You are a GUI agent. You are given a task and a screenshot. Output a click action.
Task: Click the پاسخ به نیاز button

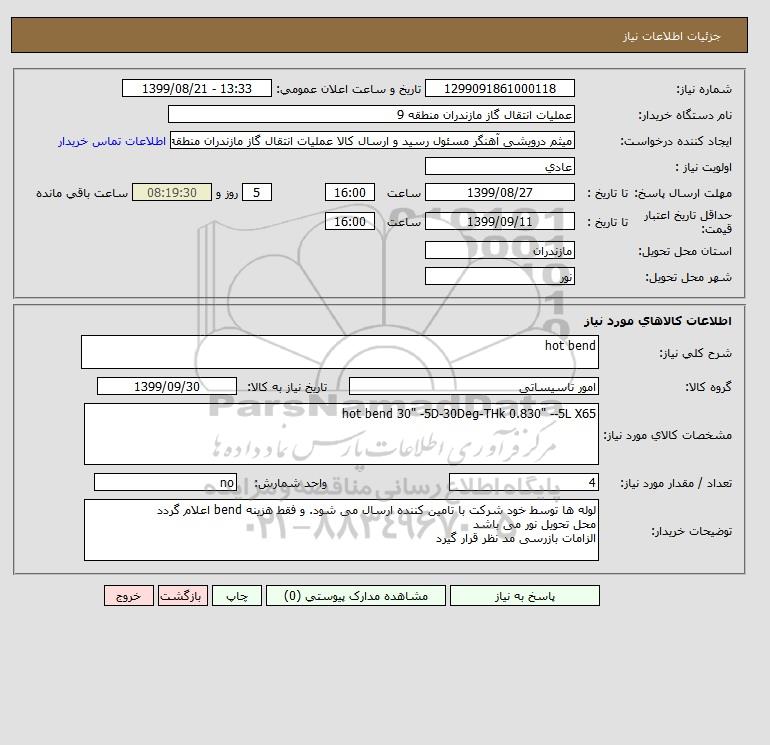524,596
